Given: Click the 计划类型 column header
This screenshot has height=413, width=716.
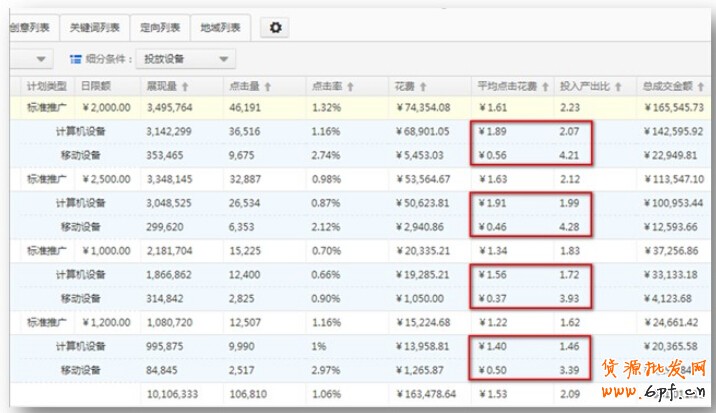Looking at the screenshot, I should (x=46, y=87).
